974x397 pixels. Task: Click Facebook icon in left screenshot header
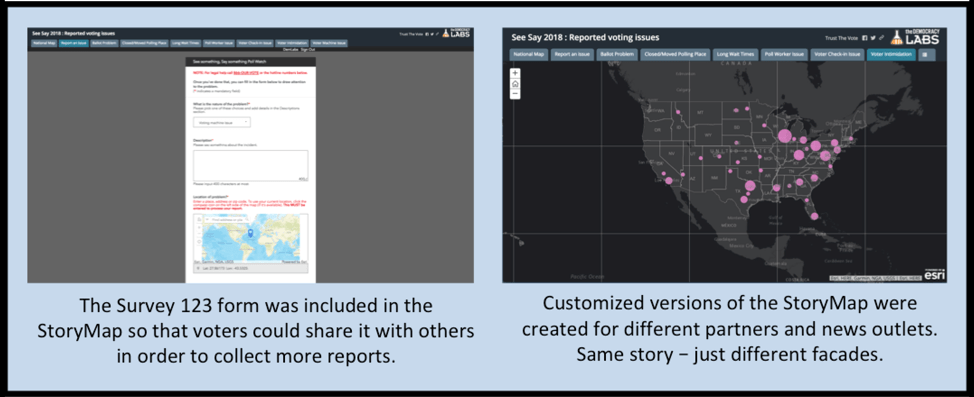pos(427,34)
